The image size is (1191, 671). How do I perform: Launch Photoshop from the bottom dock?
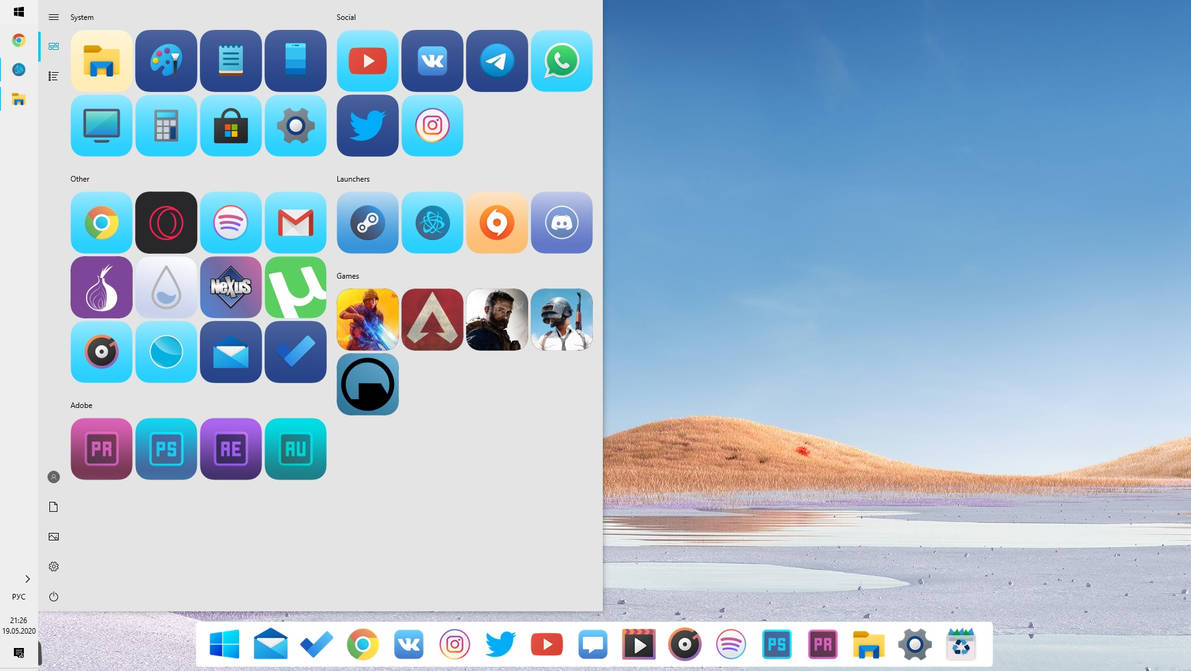coord(776,645)
